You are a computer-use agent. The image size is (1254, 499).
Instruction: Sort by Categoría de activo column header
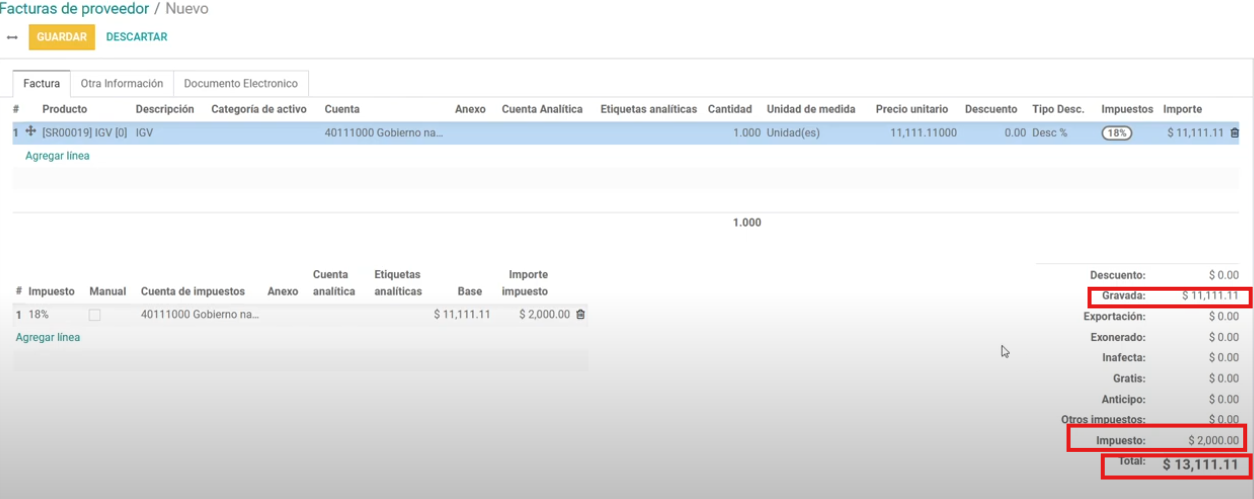tap(259, 109)
